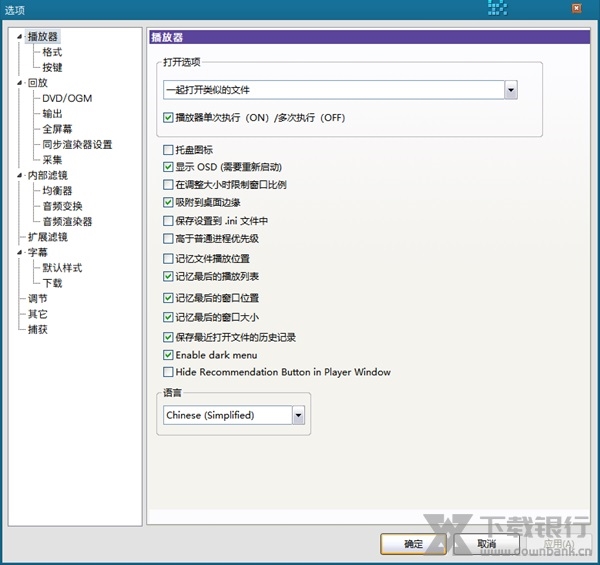Open the 调节 settings page
The width and height of the screenshot is (600, 565).
(x=38, y=298)
